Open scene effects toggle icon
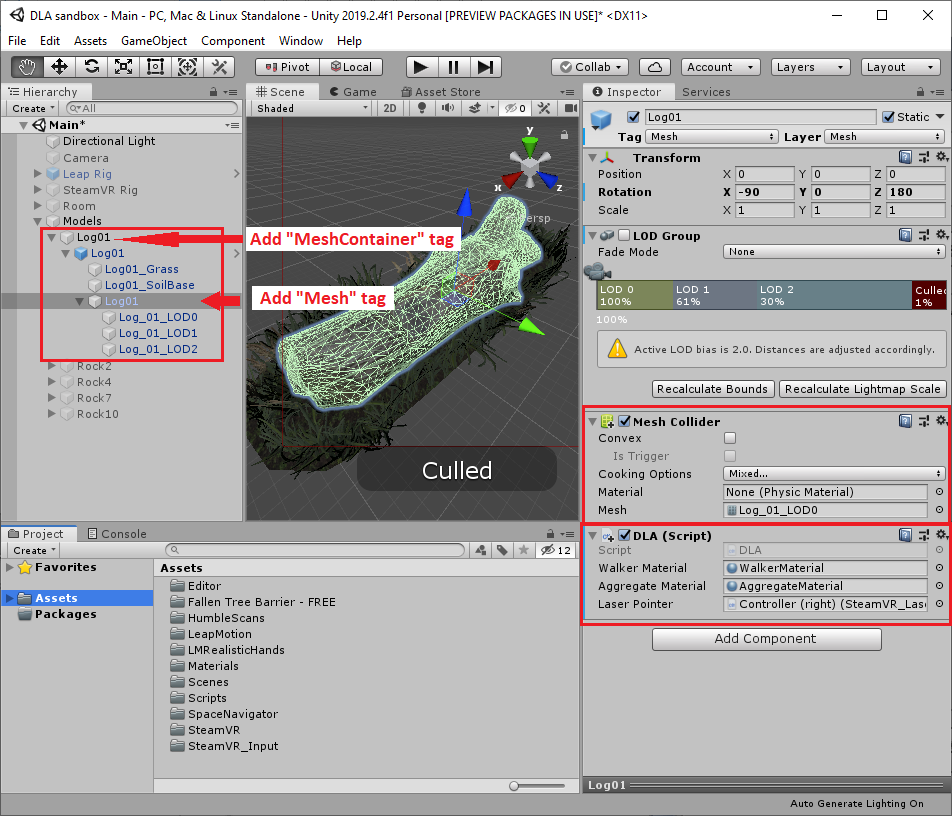This screenshot has height=816, width=952. 475,108
